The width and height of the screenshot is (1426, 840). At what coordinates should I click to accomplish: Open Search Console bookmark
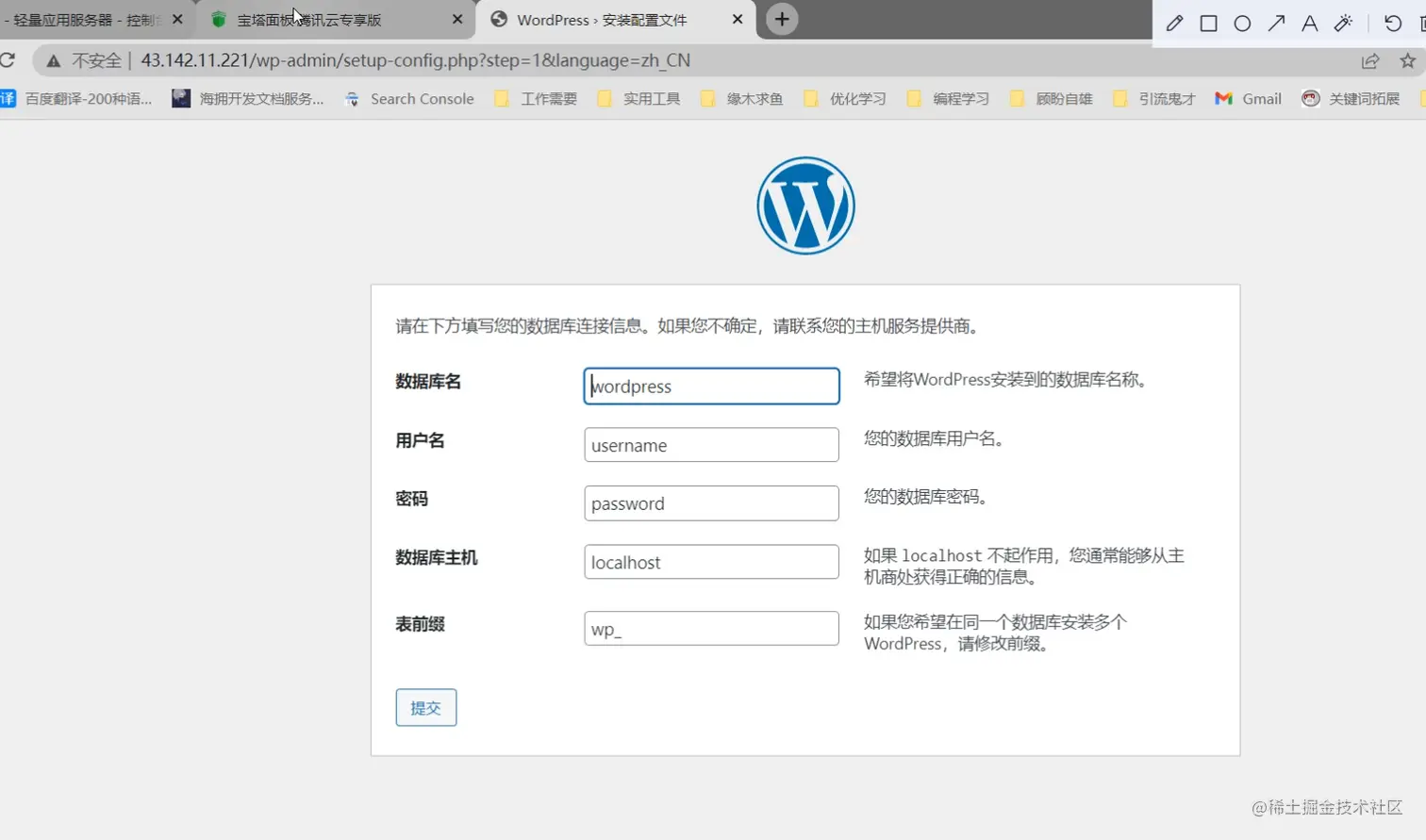(409, 98)
